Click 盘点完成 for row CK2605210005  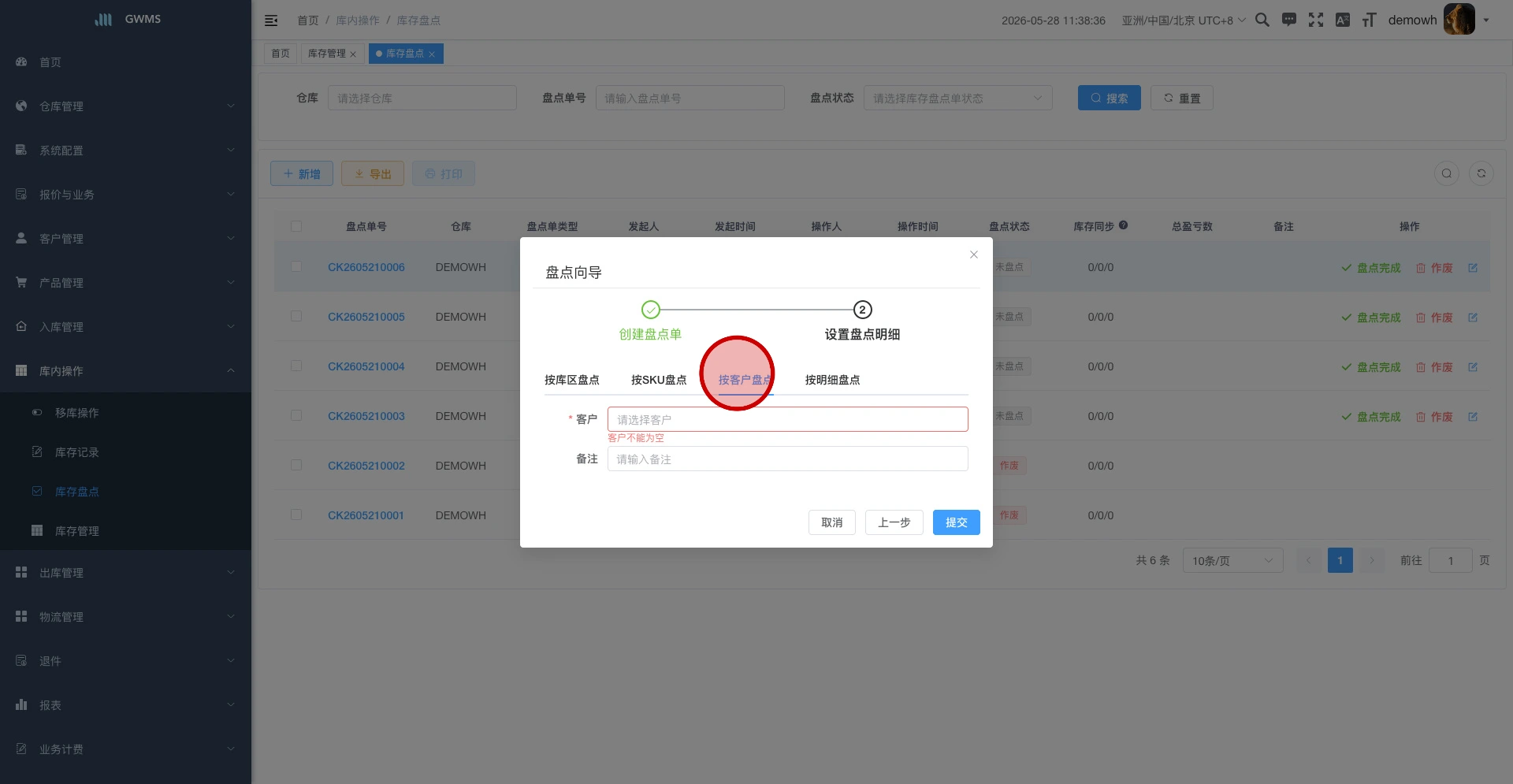coord(1371,318)
